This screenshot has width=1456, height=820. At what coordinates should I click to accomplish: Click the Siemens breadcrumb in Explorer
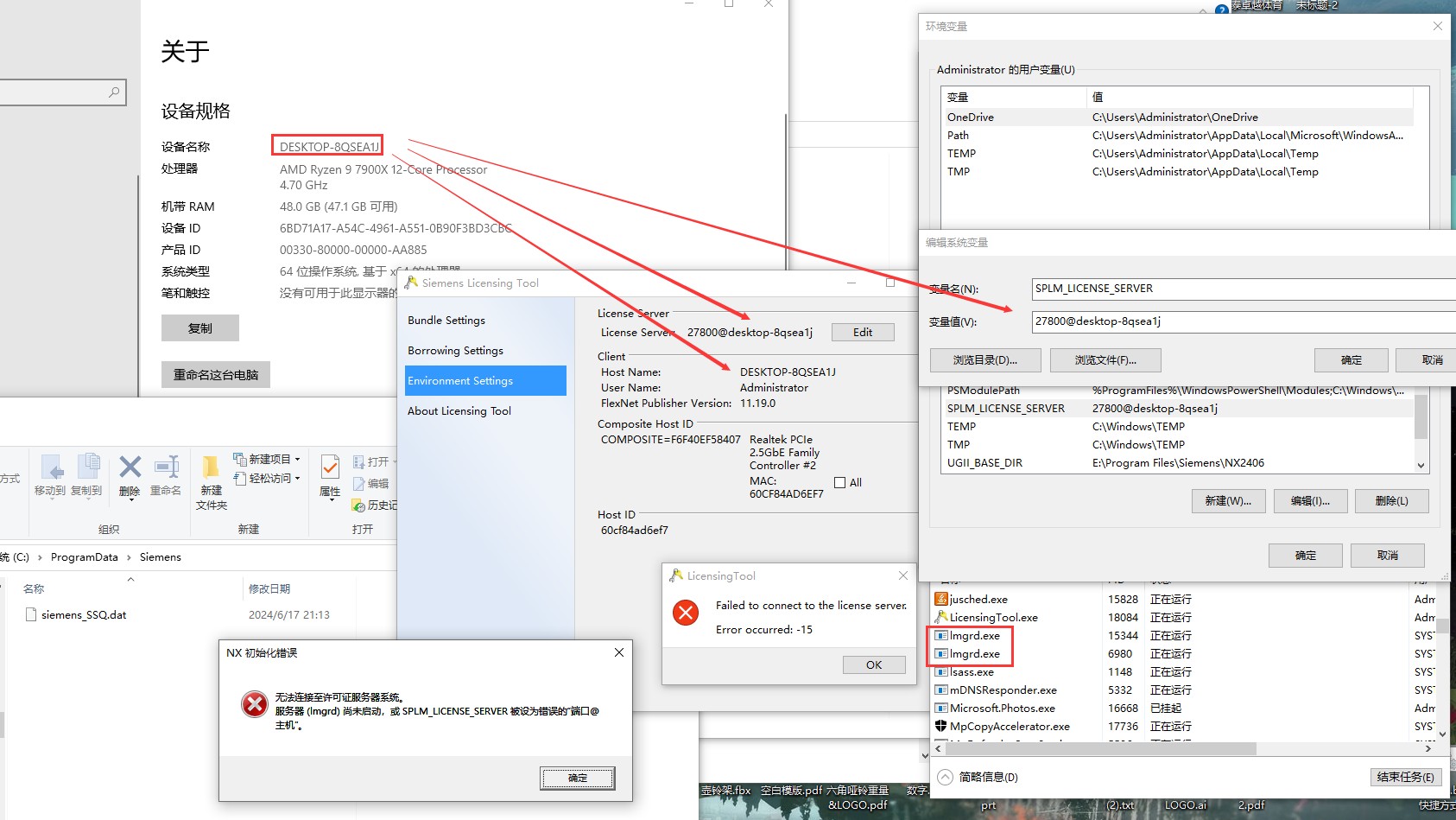(161, 557)
